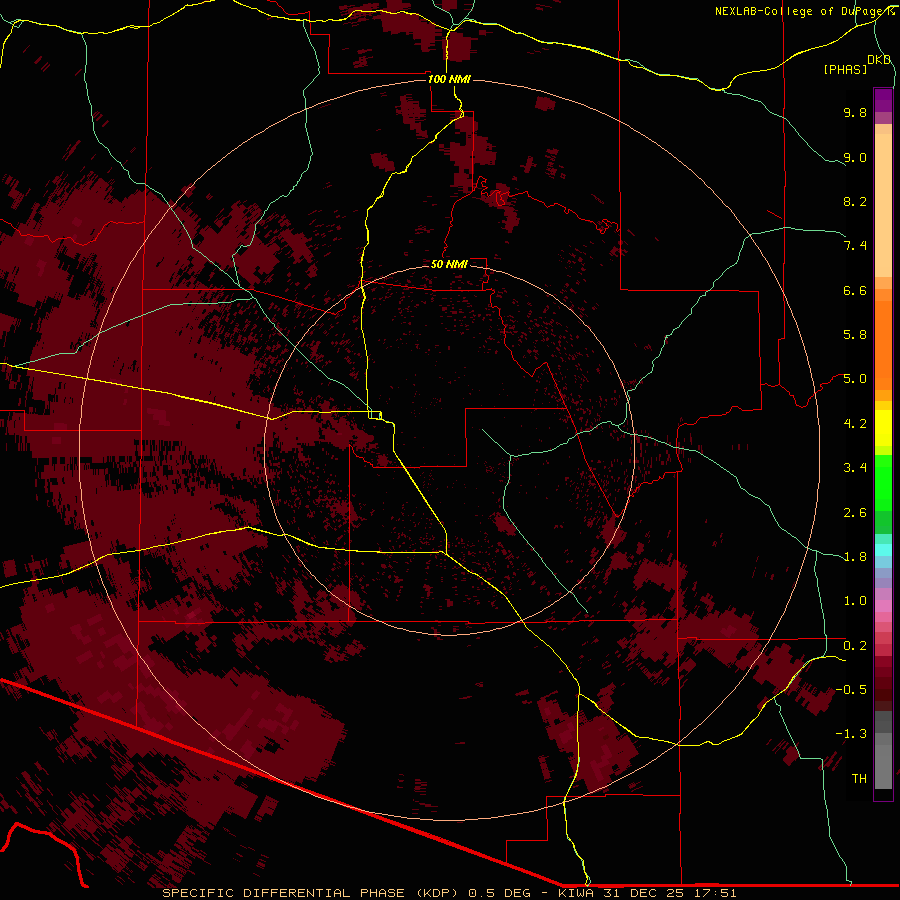The height and width of the screenshot is (900, 900).
Task: Click the 50 NMI range ring label
Action: [449, 264]
